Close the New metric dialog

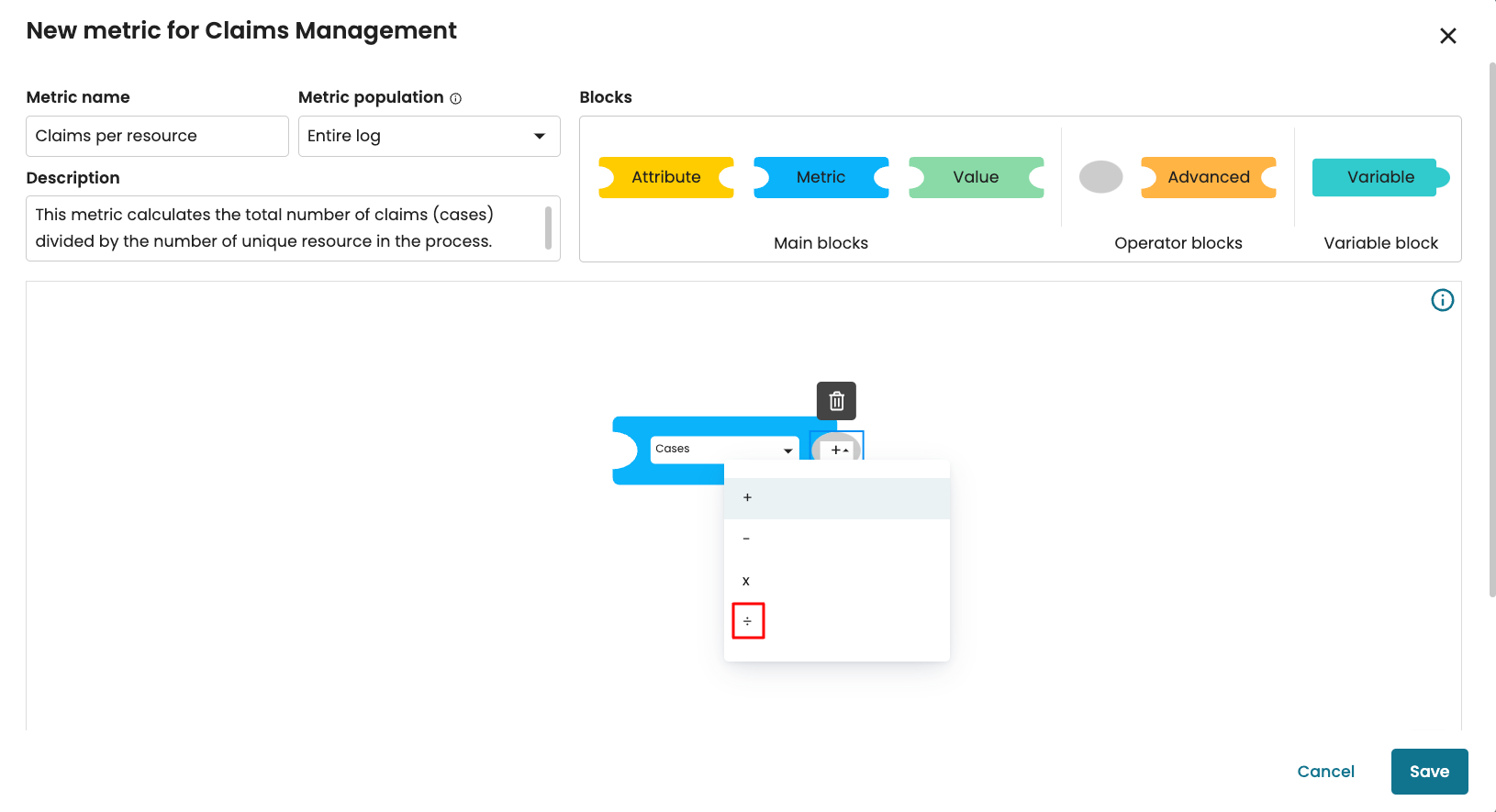1447,36
